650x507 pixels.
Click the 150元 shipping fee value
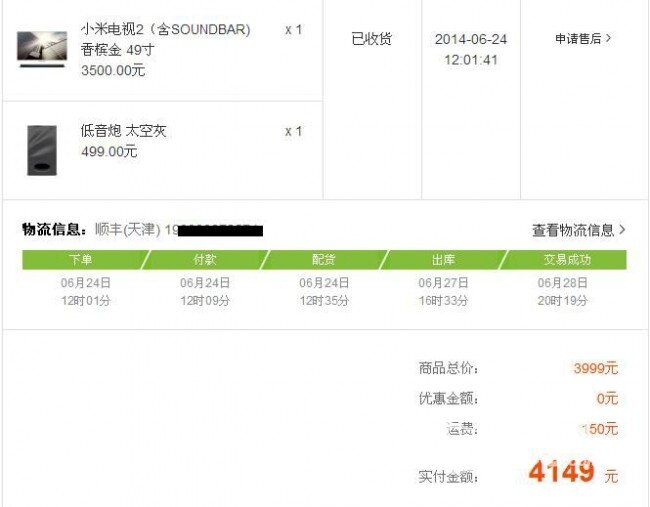coord(600,429)
